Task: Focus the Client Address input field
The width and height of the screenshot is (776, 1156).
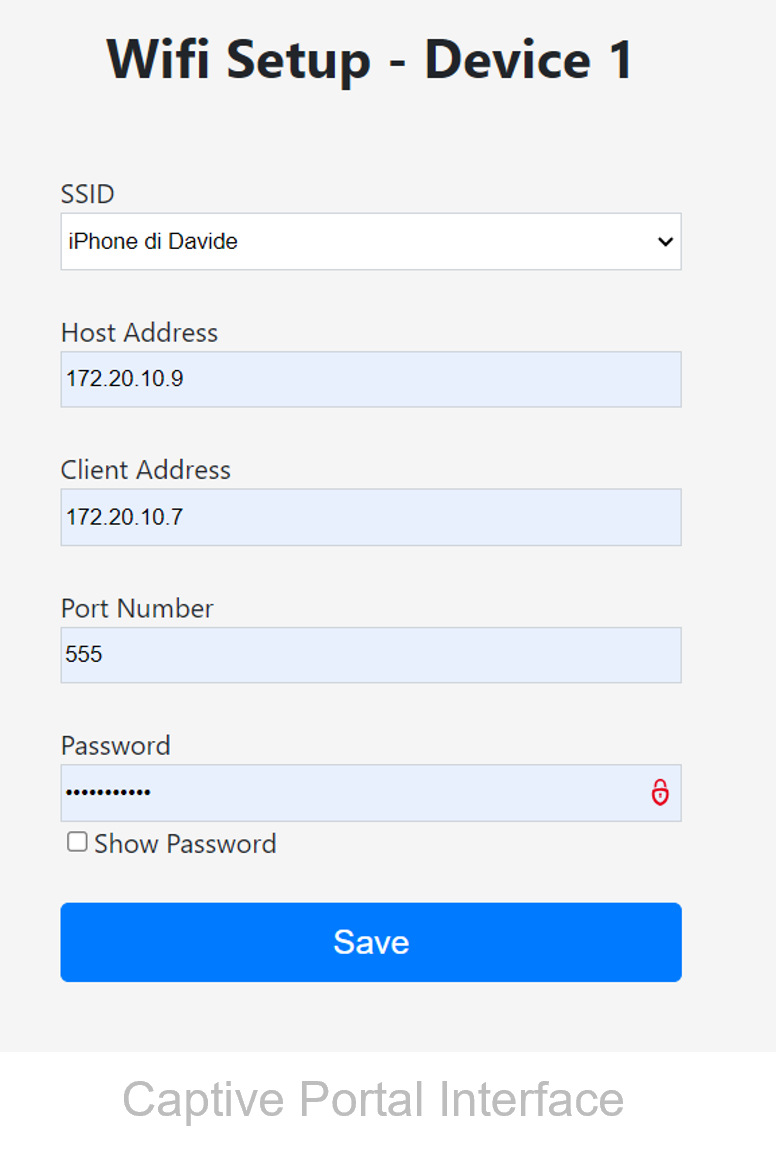Action: [x=370, y=517]
